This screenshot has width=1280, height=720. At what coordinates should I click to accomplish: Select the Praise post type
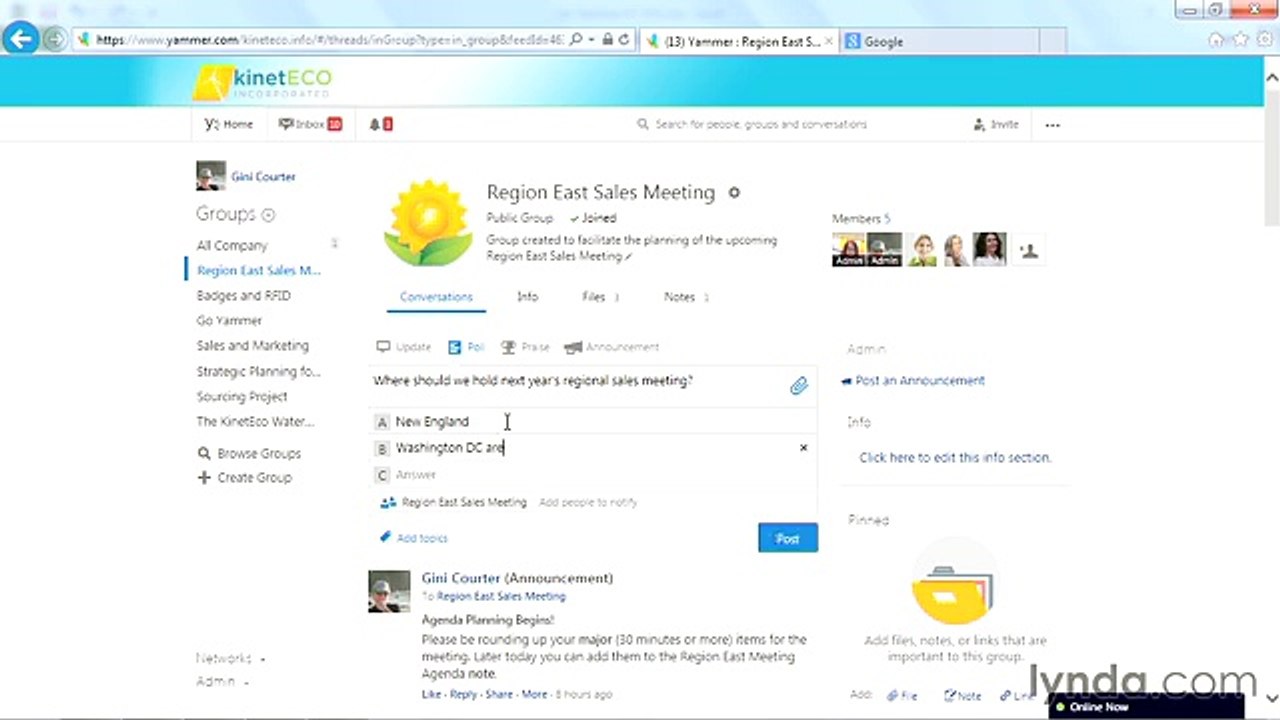coord(525,347)
